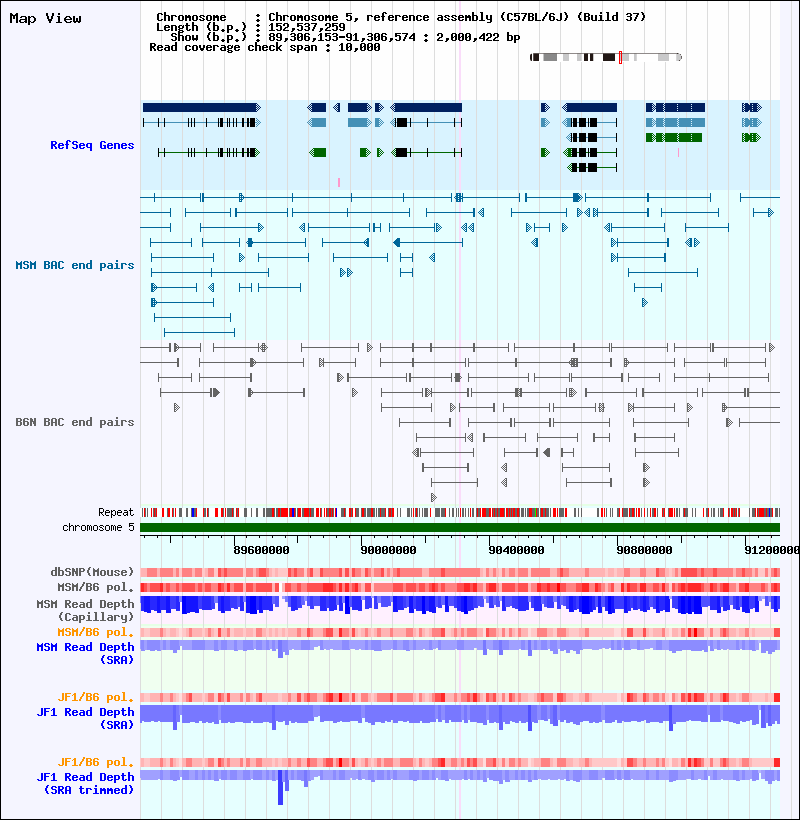
Task: Click the gray MSM/B6 pol. label under dbSNP
Action: click(96, 587)
